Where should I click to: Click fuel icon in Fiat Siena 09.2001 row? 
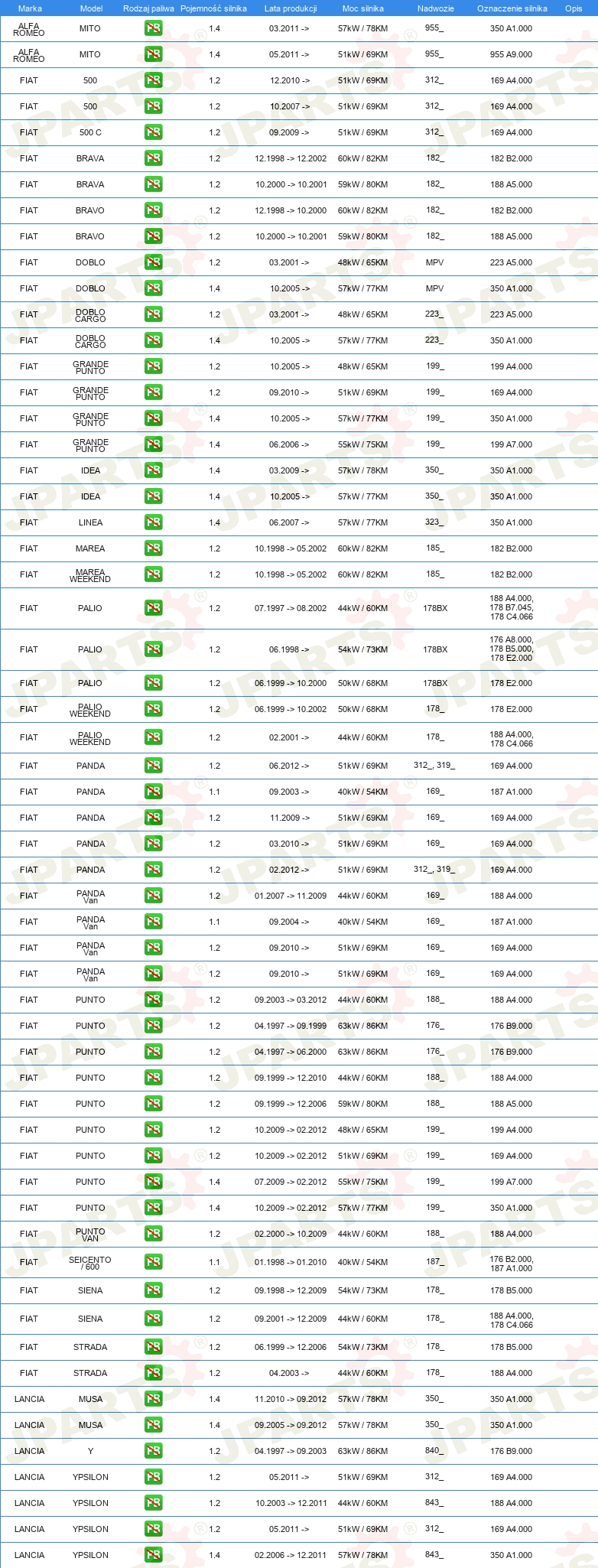(x=153, y=1319)
